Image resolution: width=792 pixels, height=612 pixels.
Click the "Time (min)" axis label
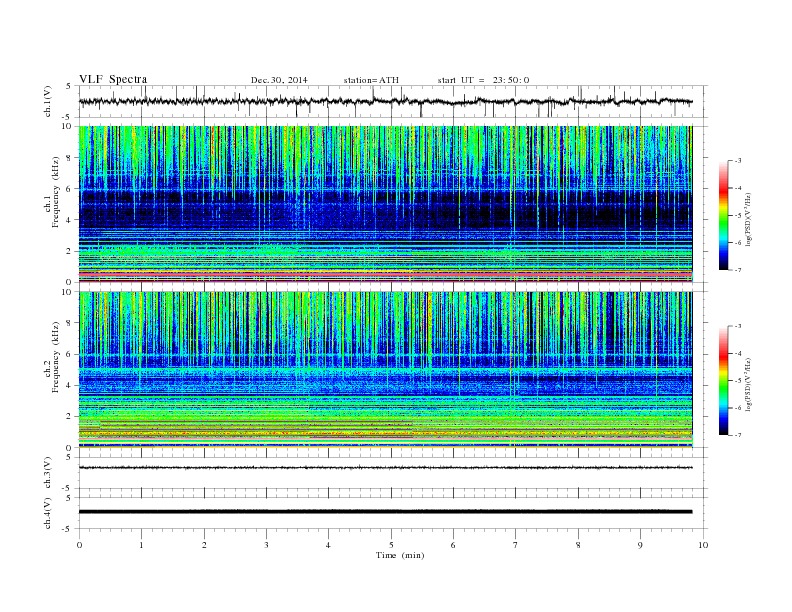tap(400, 555)
